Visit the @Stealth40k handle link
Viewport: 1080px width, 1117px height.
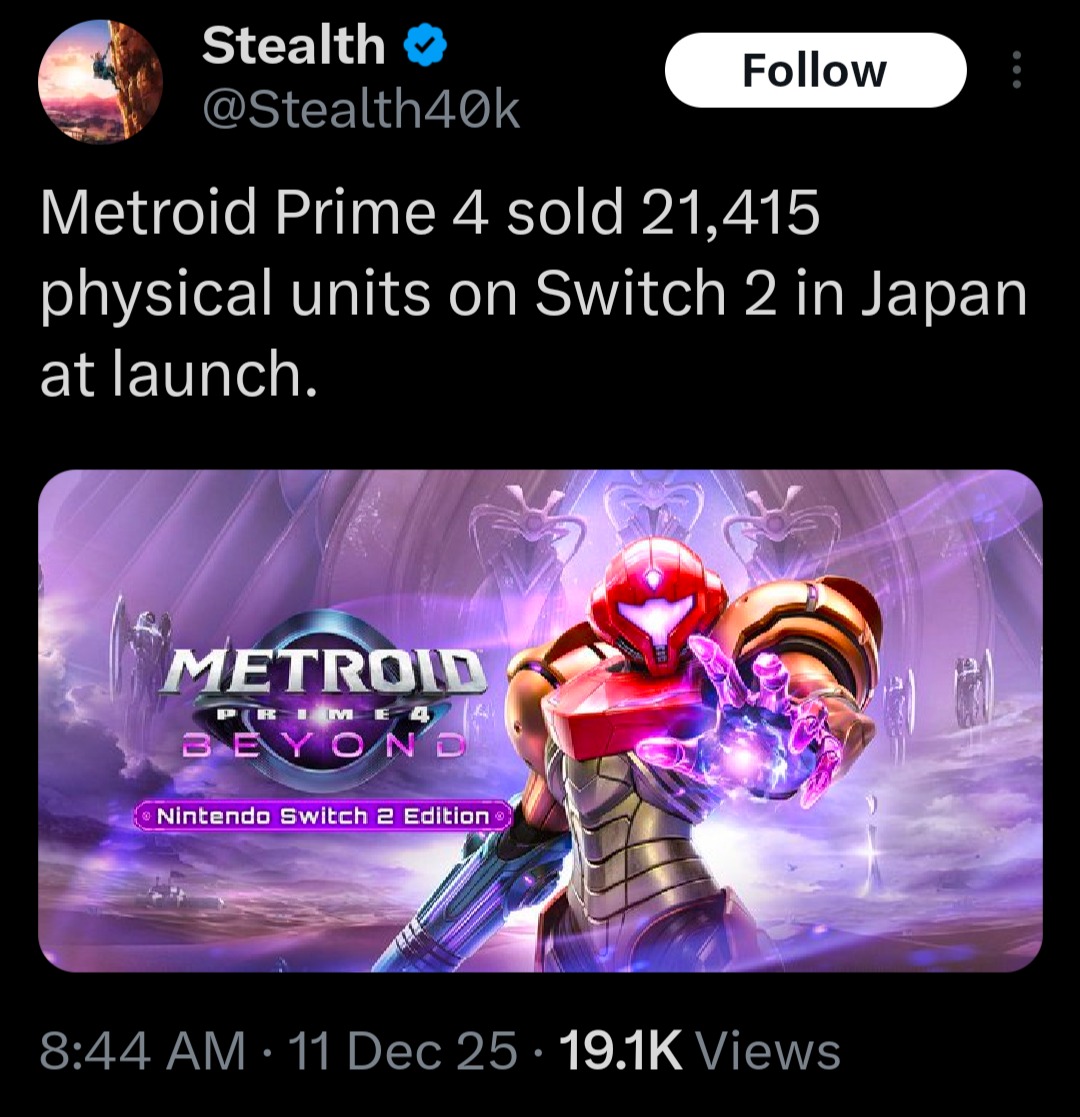361,111
